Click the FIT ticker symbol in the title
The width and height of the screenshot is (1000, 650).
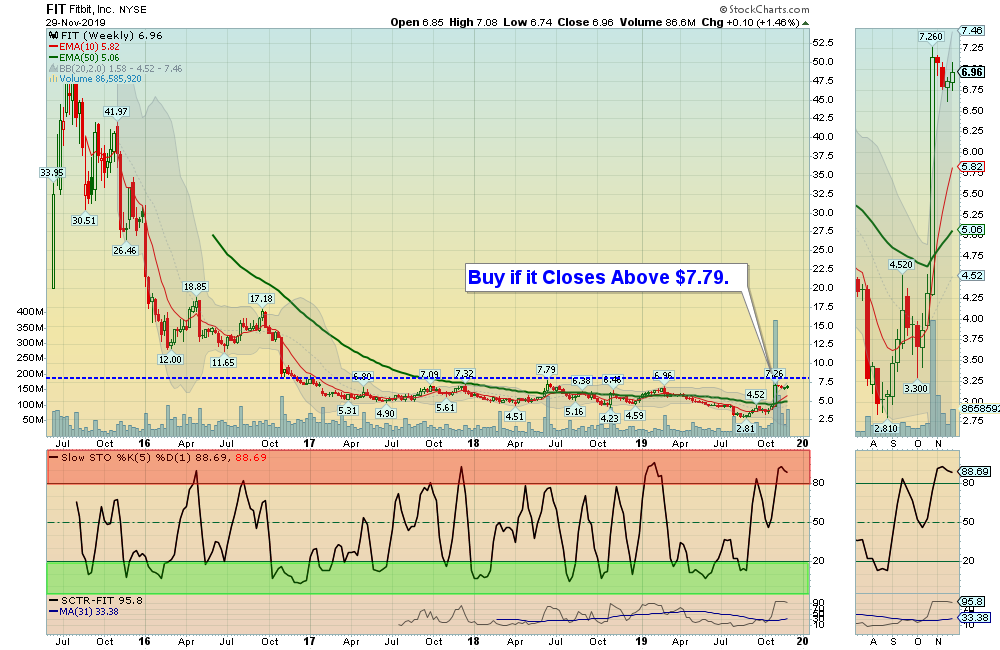point(58,8)
